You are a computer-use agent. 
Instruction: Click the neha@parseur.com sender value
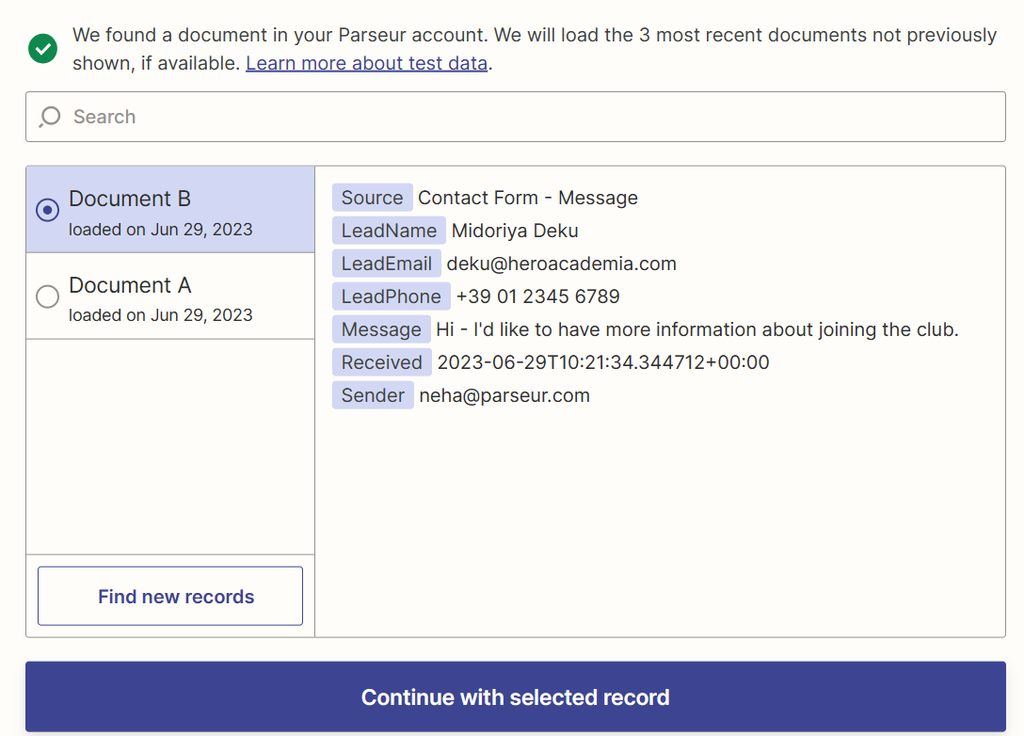[504, 395]
